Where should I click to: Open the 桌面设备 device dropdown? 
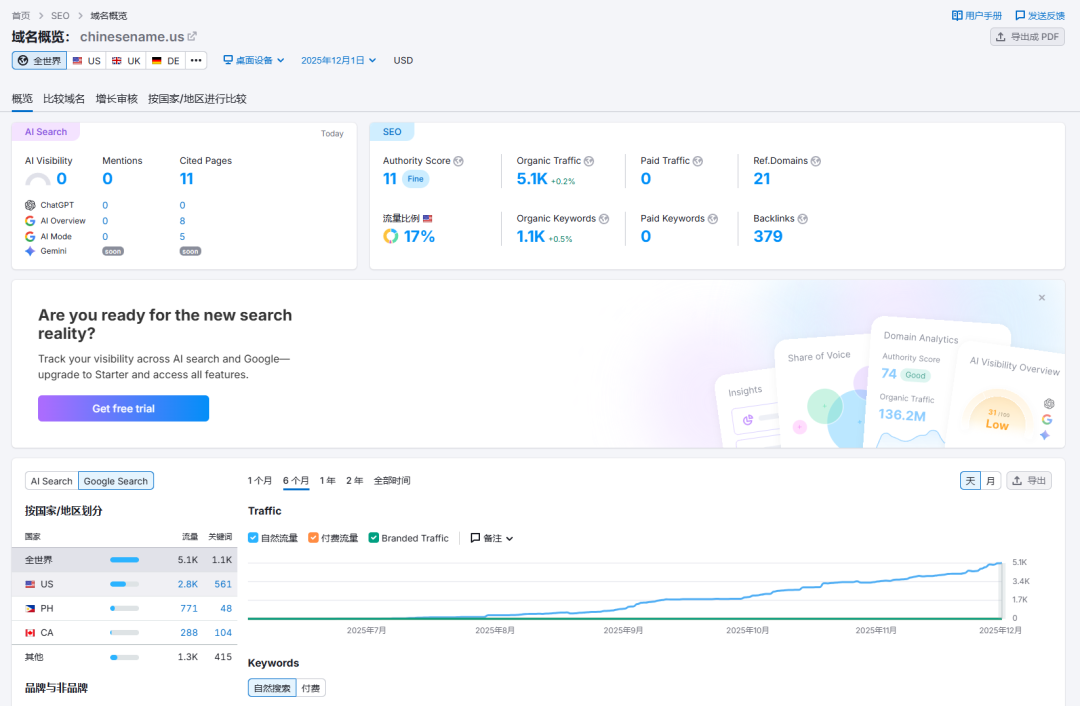[254, 61]
